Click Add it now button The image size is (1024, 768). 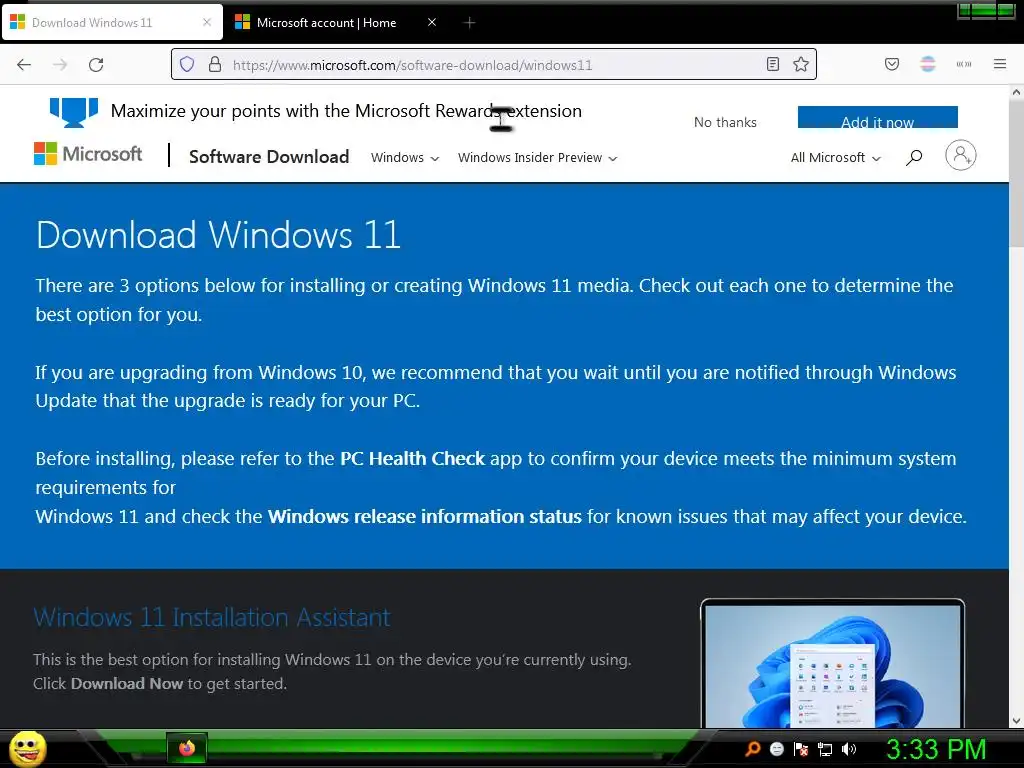878,118
